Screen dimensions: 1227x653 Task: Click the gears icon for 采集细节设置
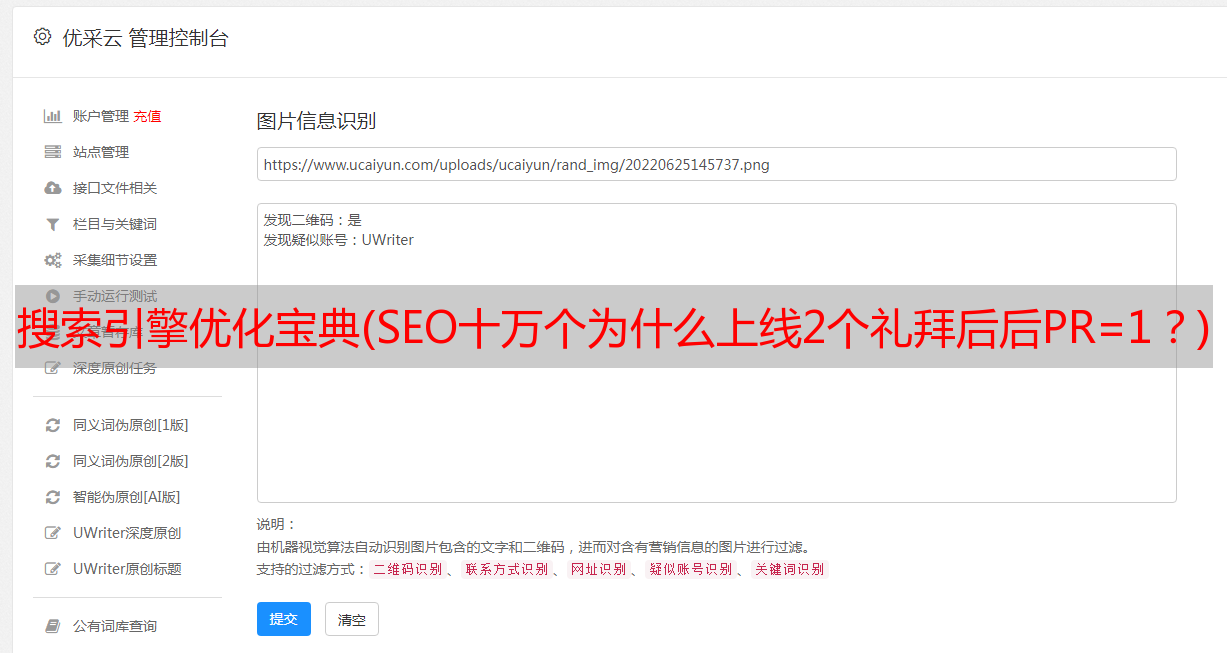pos(53,260)
